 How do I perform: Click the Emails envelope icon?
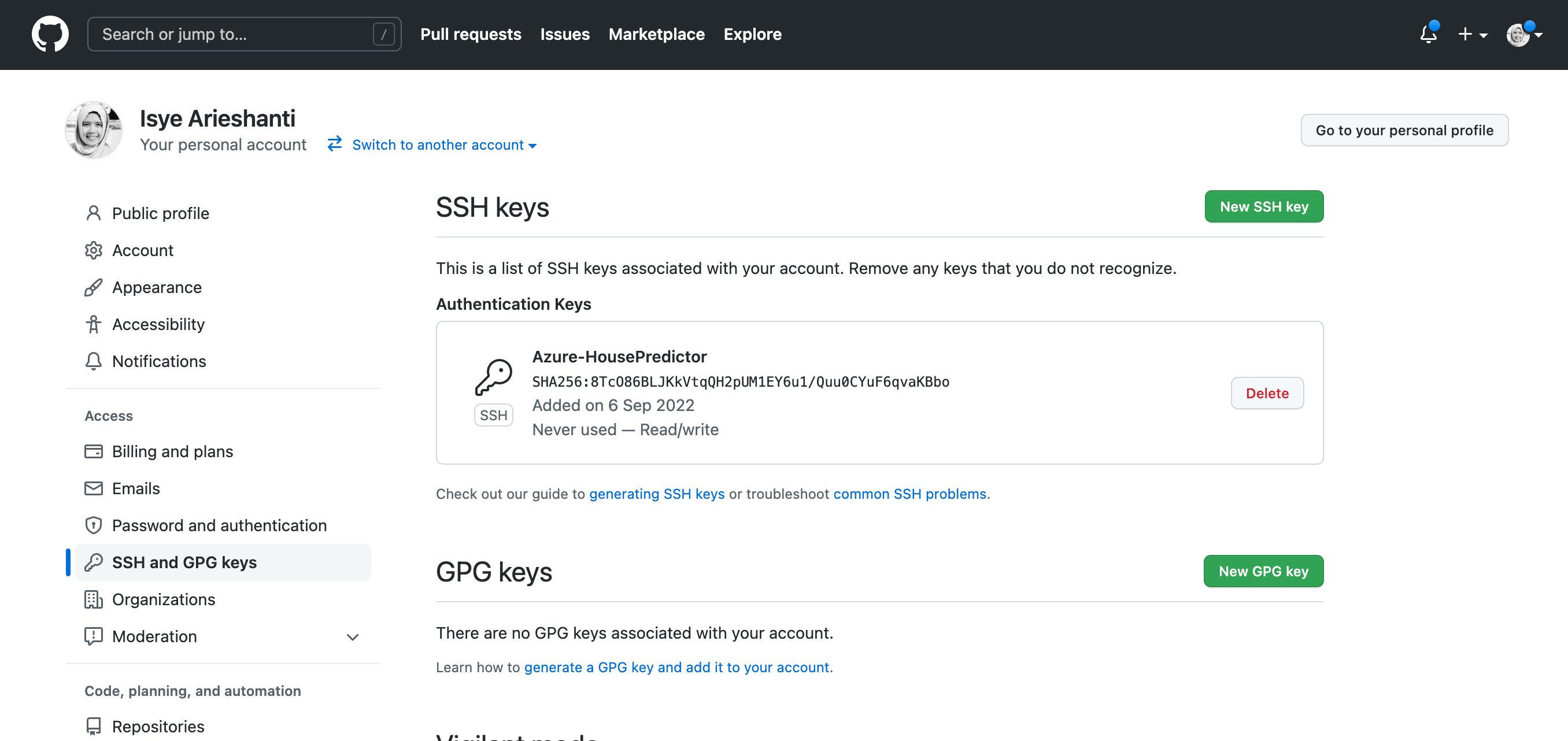click(x=94, y=488)
